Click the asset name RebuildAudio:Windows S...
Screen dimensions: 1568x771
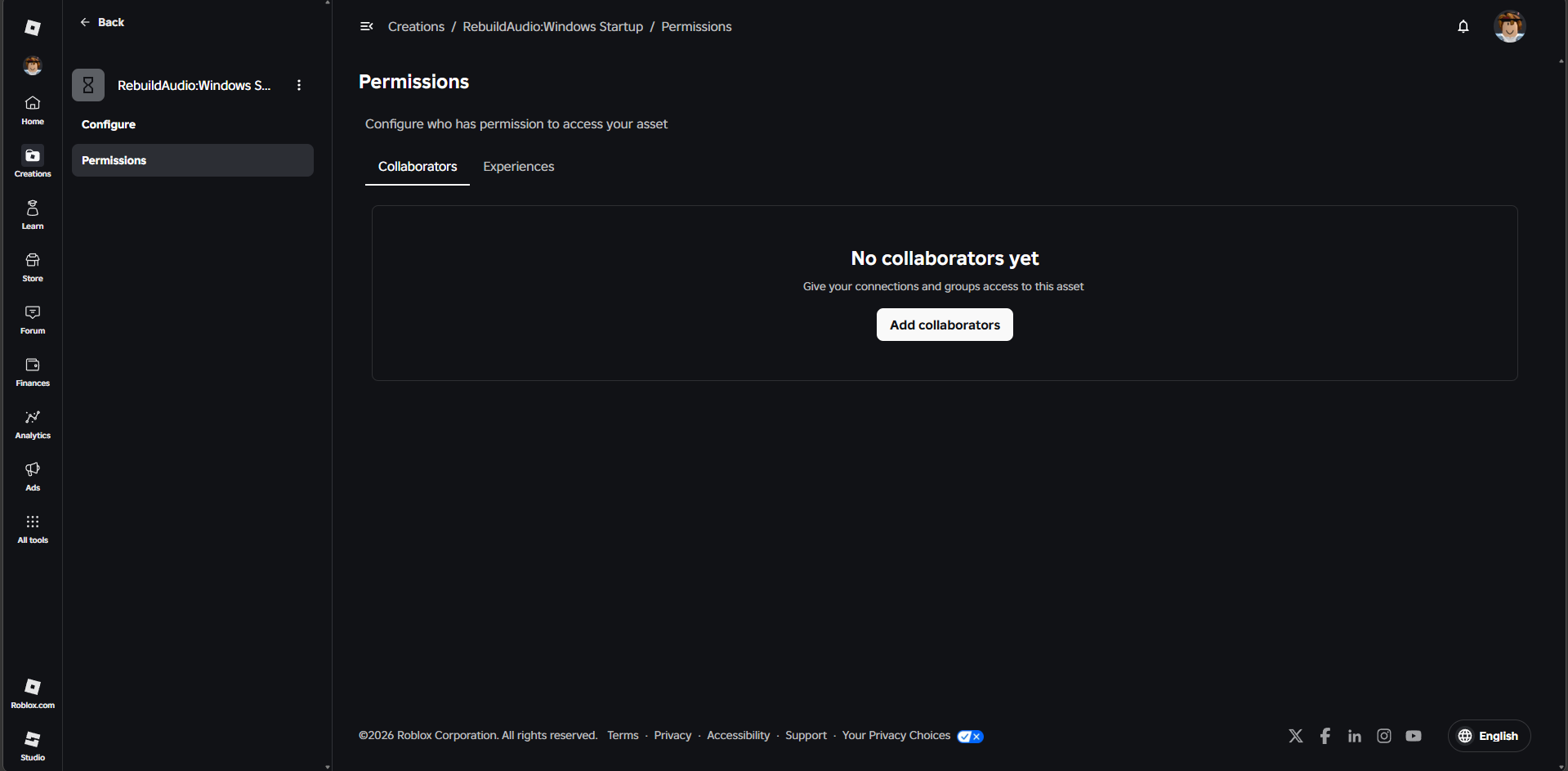[194, 85]
